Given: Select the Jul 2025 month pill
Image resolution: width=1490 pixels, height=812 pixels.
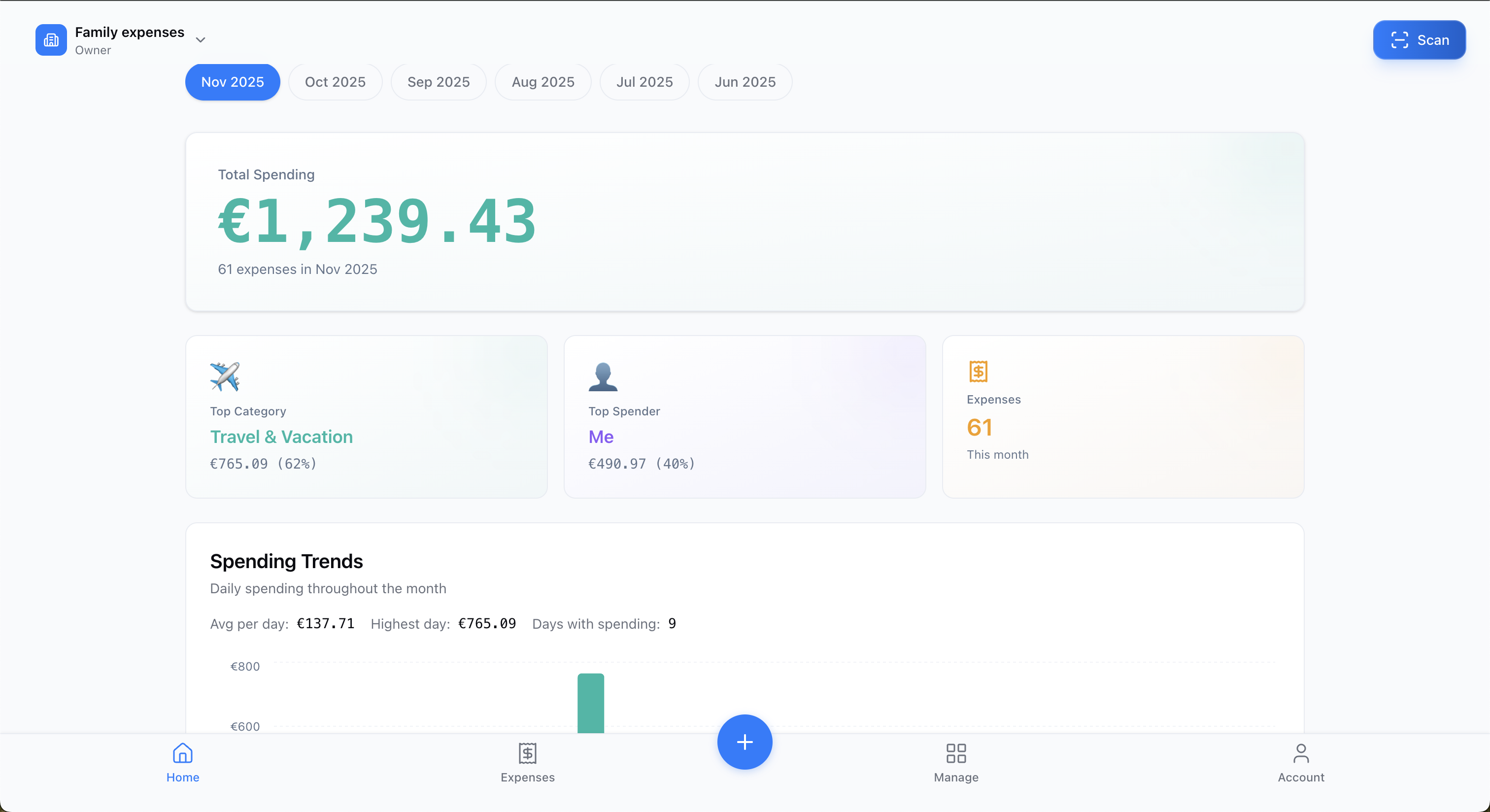Looking at the screenshot, I should click(644, 82).
